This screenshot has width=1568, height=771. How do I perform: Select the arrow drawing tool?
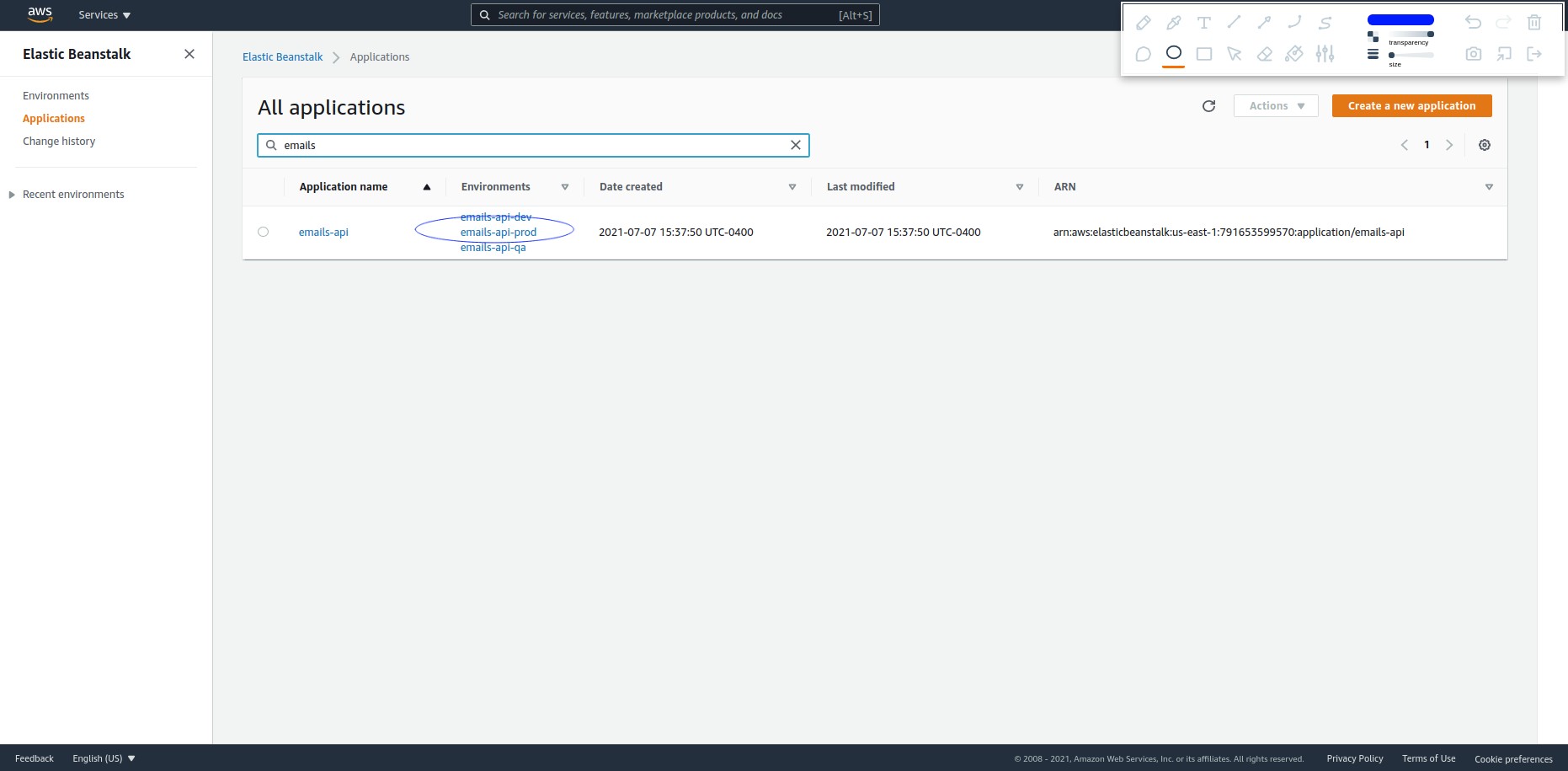pos(1264,23)
